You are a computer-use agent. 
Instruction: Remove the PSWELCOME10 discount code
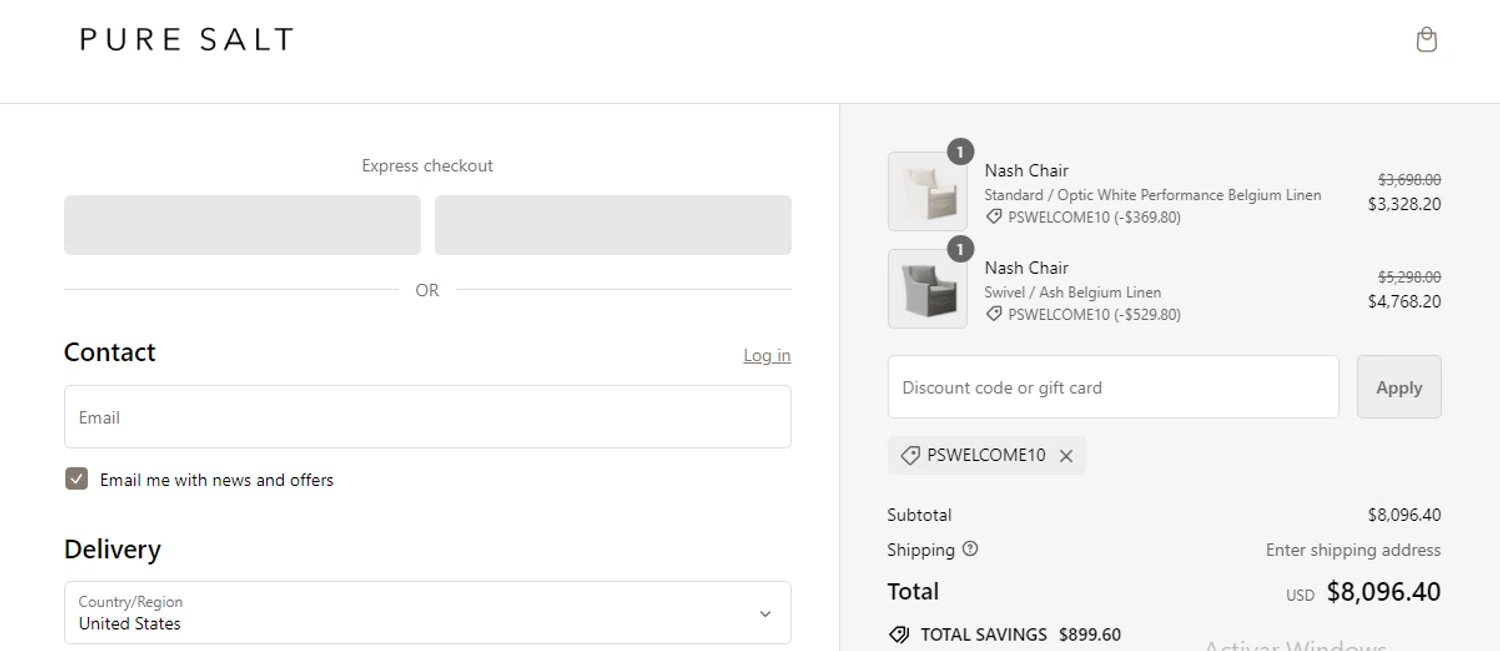tap(1066, 456)
